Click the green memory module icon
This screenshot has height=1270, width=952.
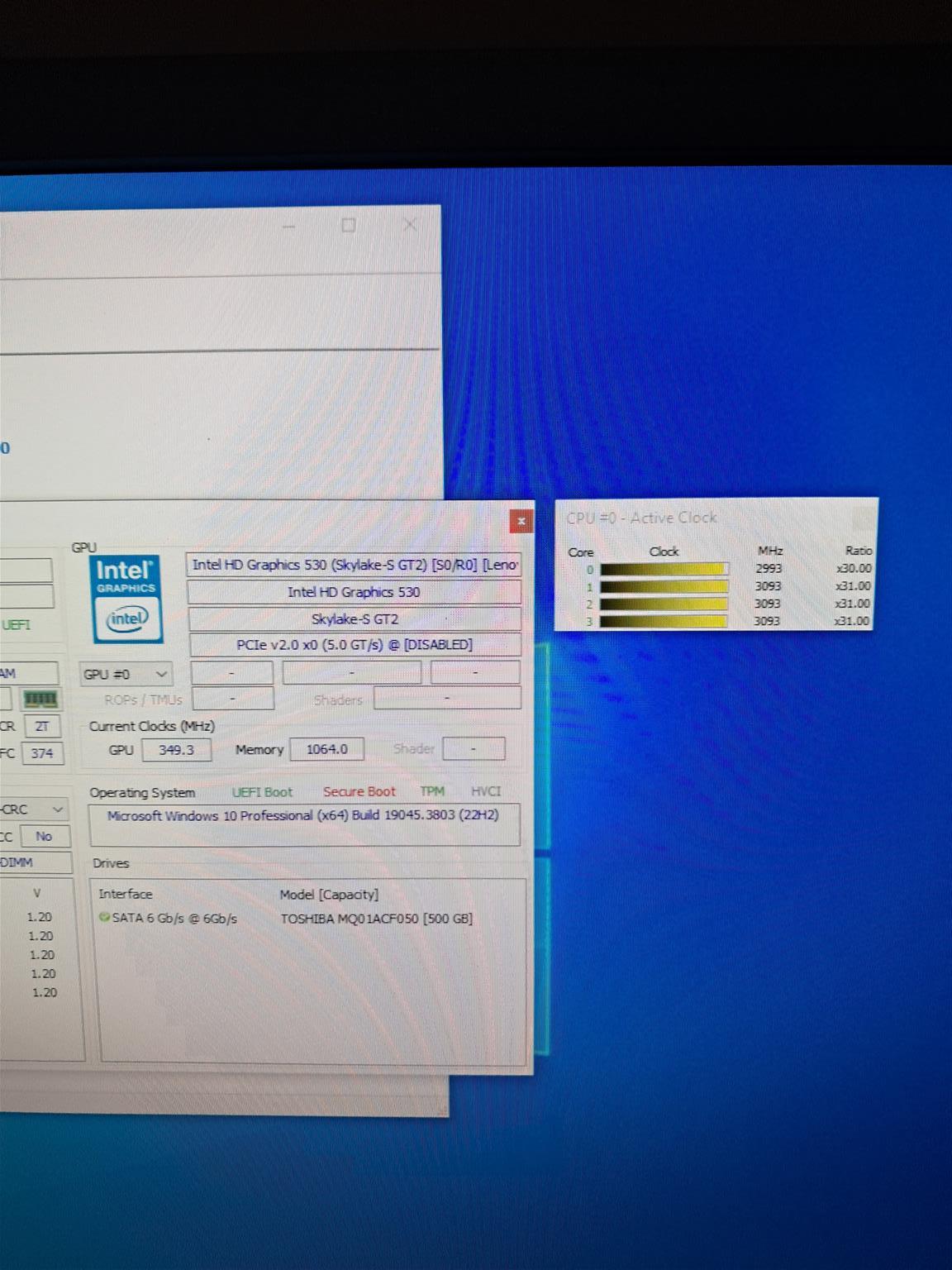[x=39, y=700]
